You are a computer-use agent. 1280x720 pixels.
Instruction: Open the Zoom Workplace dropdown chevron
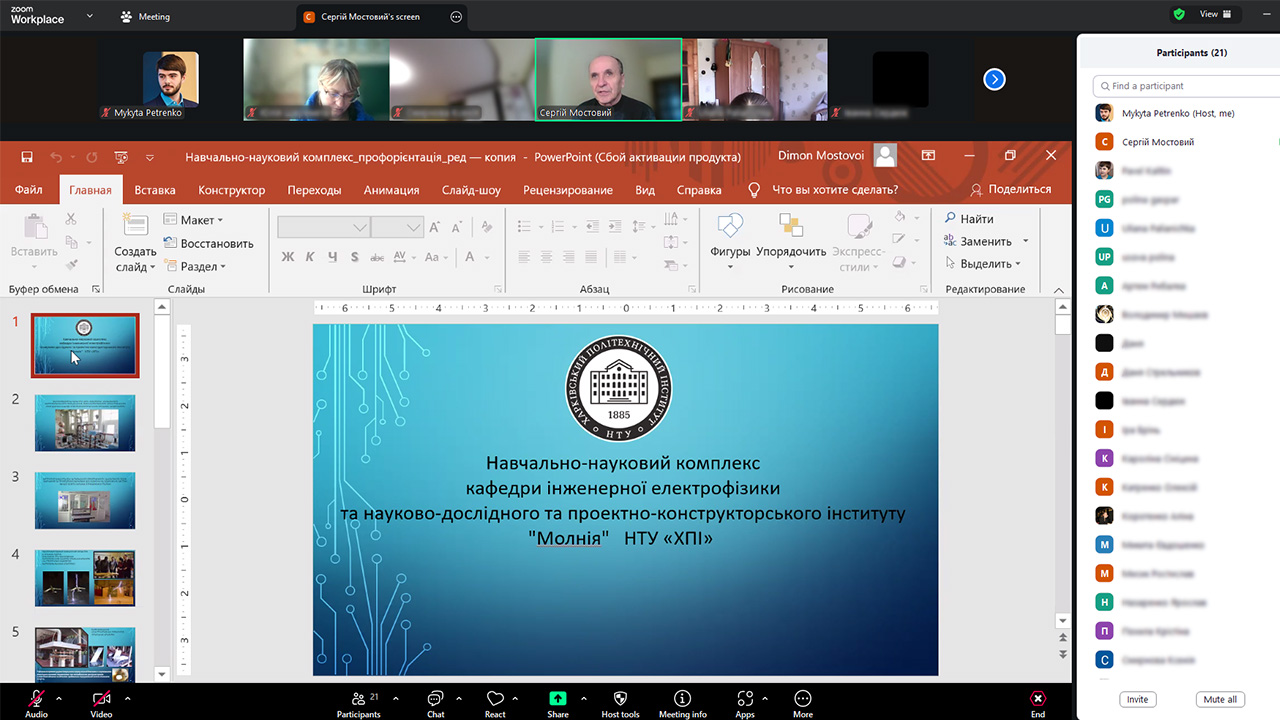click(90, 16)
